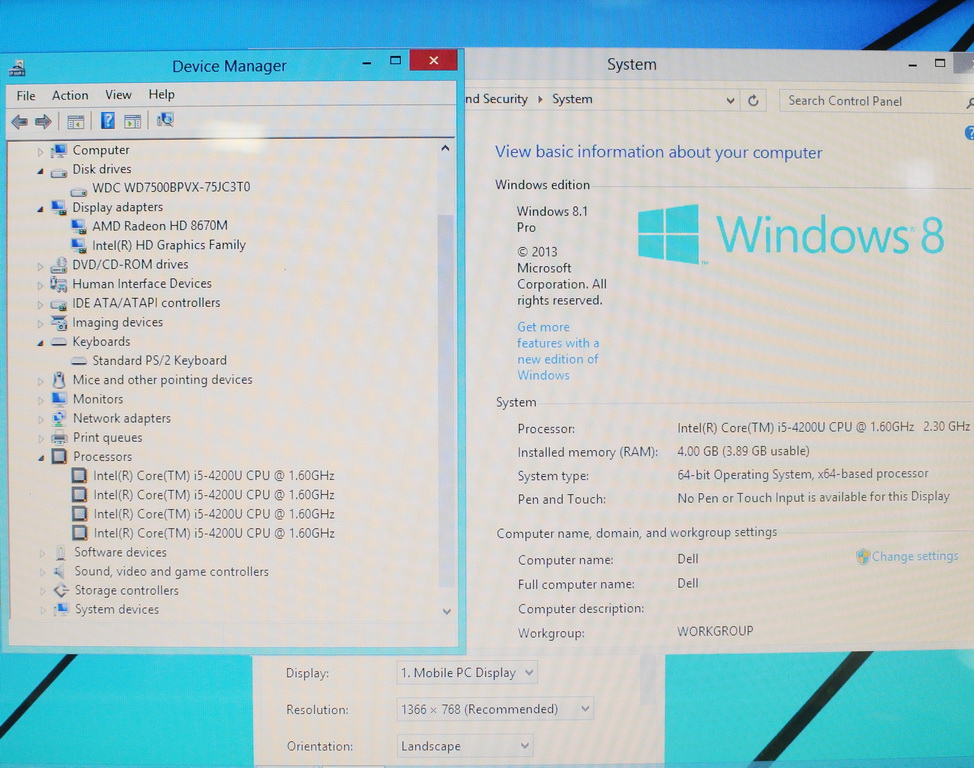974x768 pixels.
Task: Click the Monitors category icon
Action: [59, 399]
